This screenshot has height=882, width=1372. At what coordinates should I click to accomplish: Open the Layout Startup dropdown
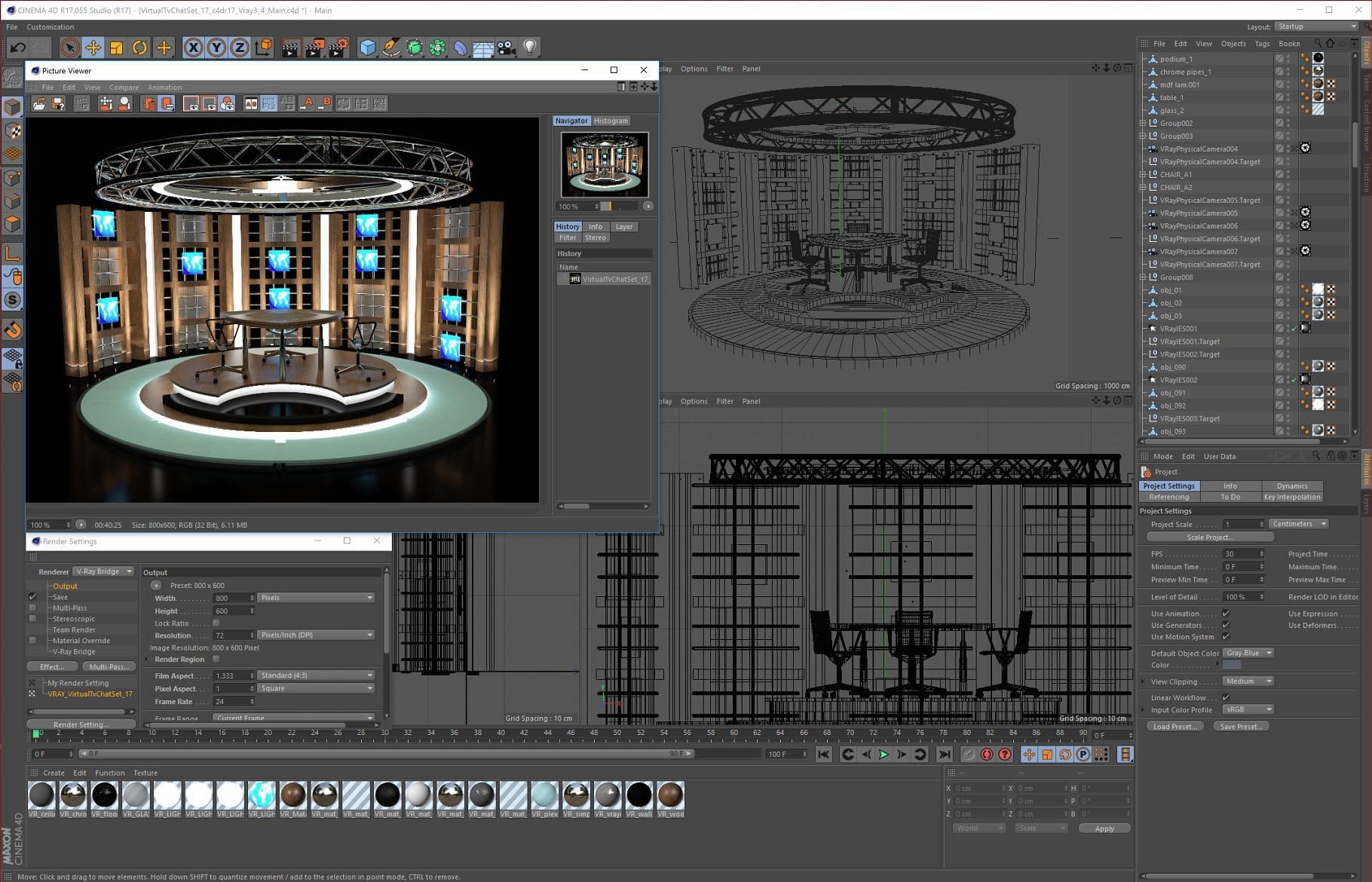coord(1316,26)
